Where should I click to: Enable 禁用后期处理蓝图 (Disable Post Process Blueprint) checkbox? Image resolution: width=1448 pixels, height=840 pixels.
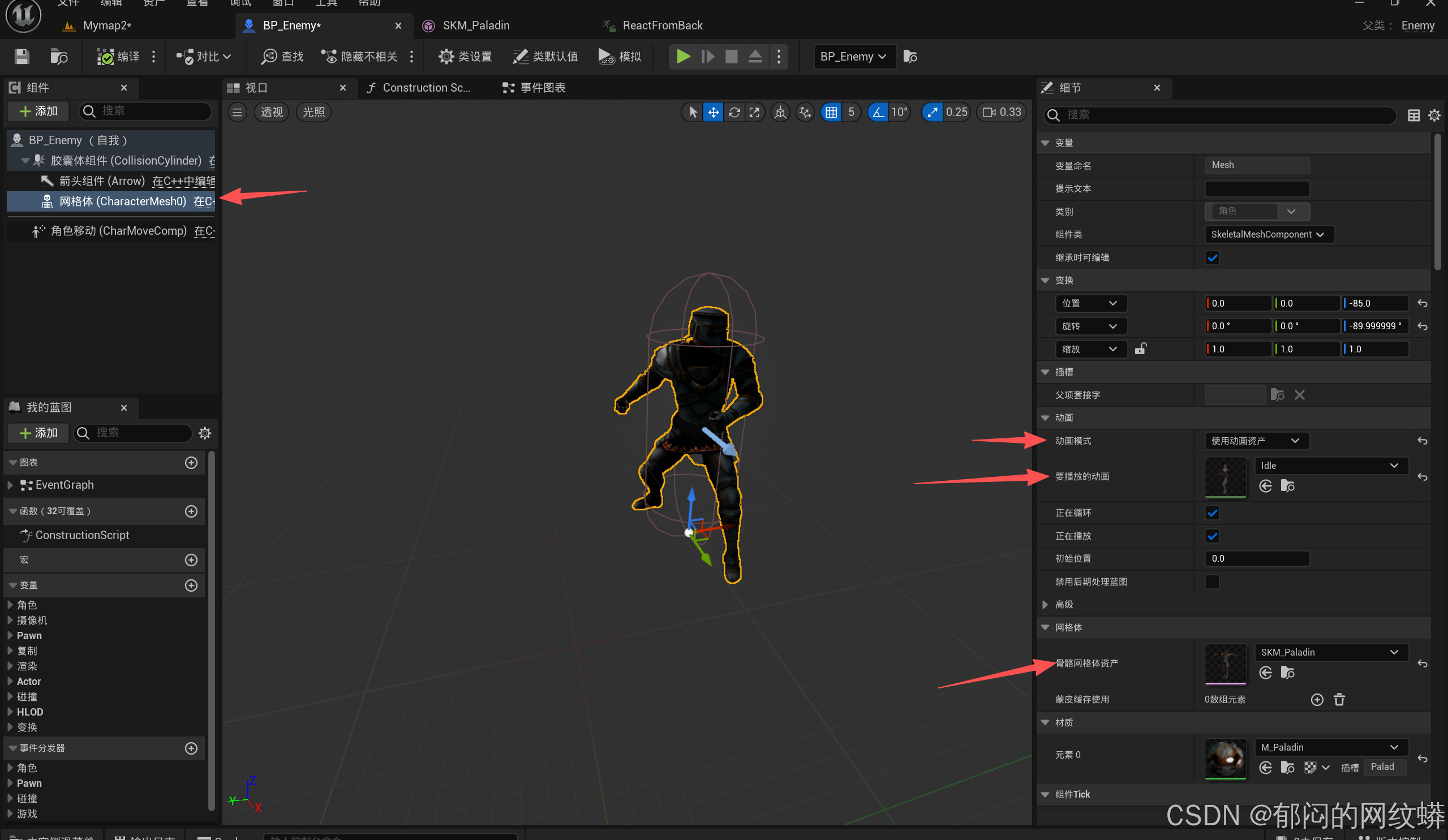1213,581
